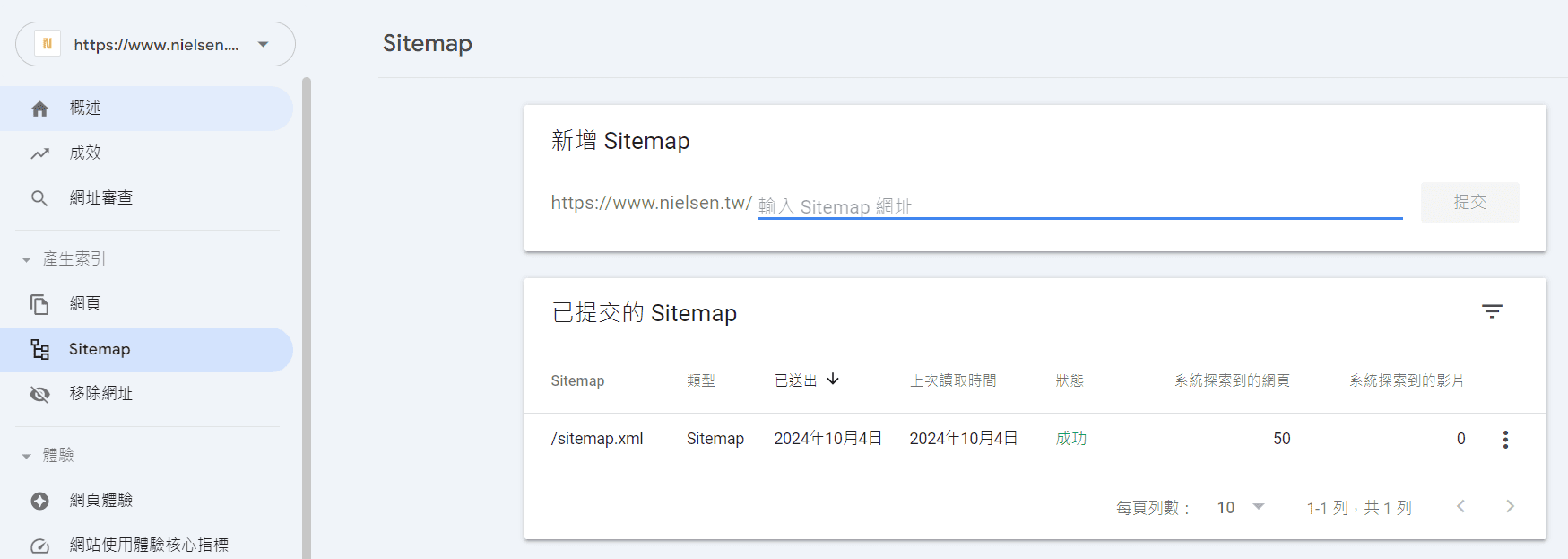Click the Sitemap tree icon in sidebar
The image size is (1568, 559).
pyautogui.click(x=39, y=349)
